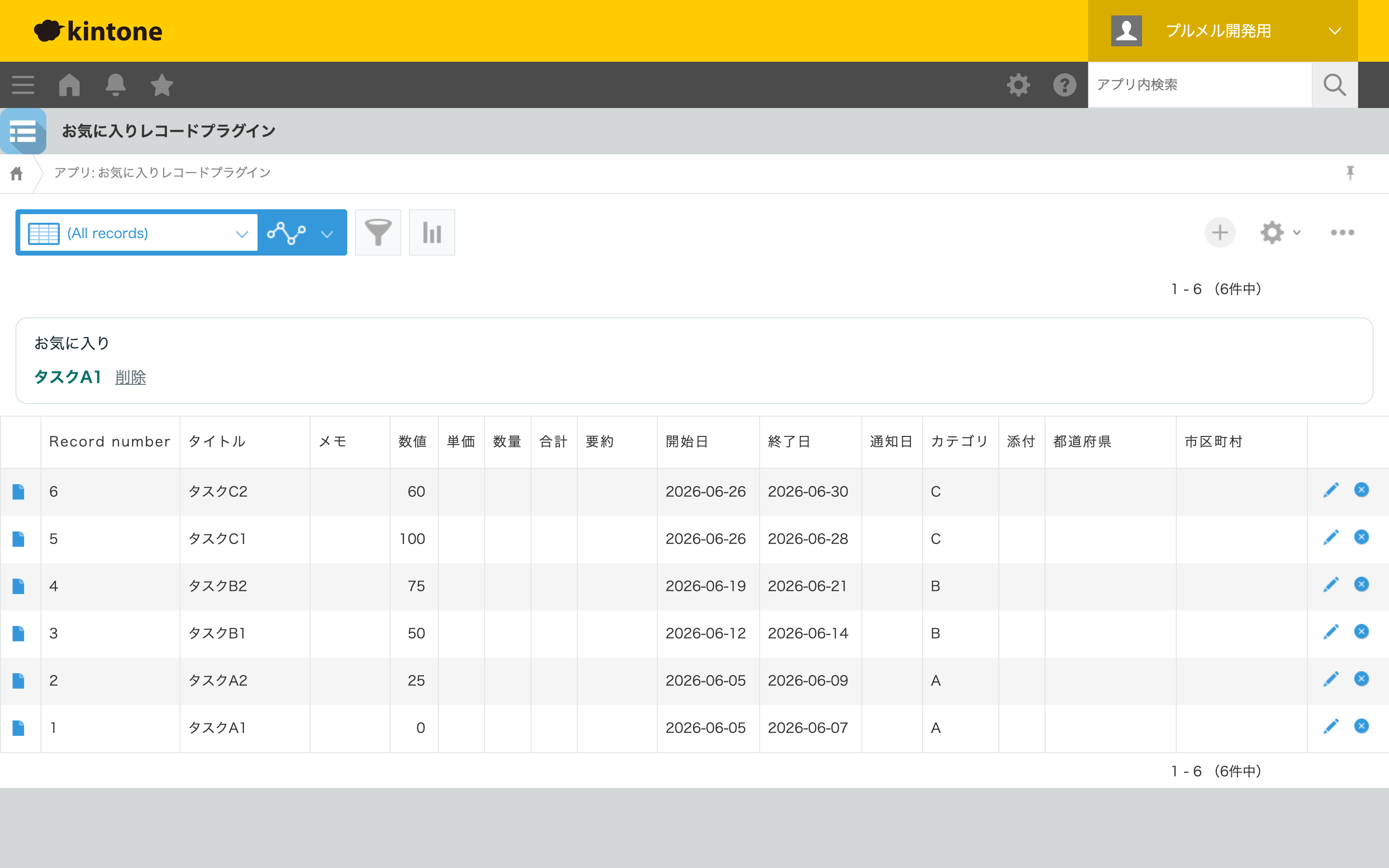Image resolution: width=1389 pixels, height=868 pixels.
Task: Expand the graph view chevron dropdown
Action: pos(327,234)
